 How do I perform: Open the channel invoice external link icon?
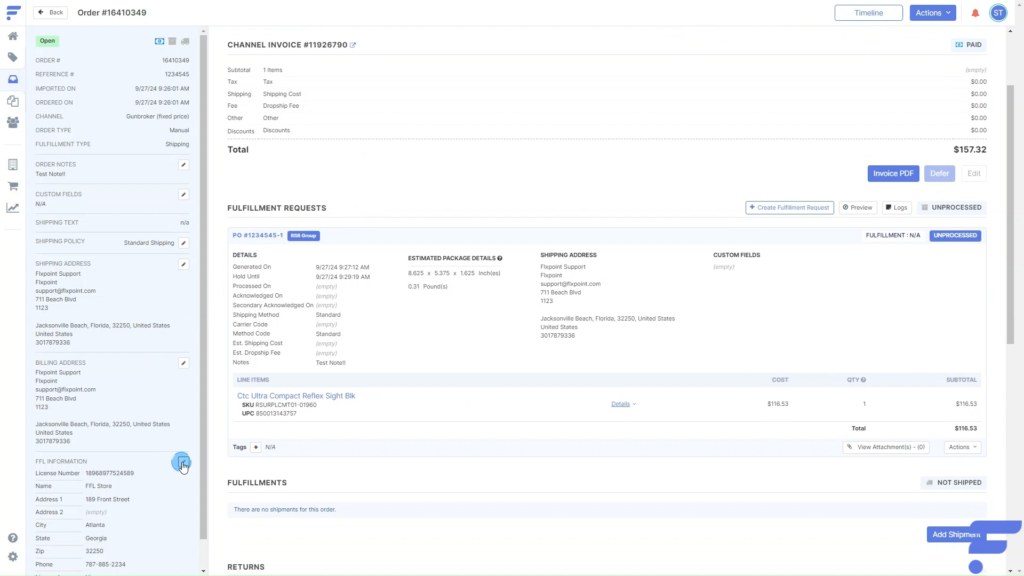tap(353, 45)
